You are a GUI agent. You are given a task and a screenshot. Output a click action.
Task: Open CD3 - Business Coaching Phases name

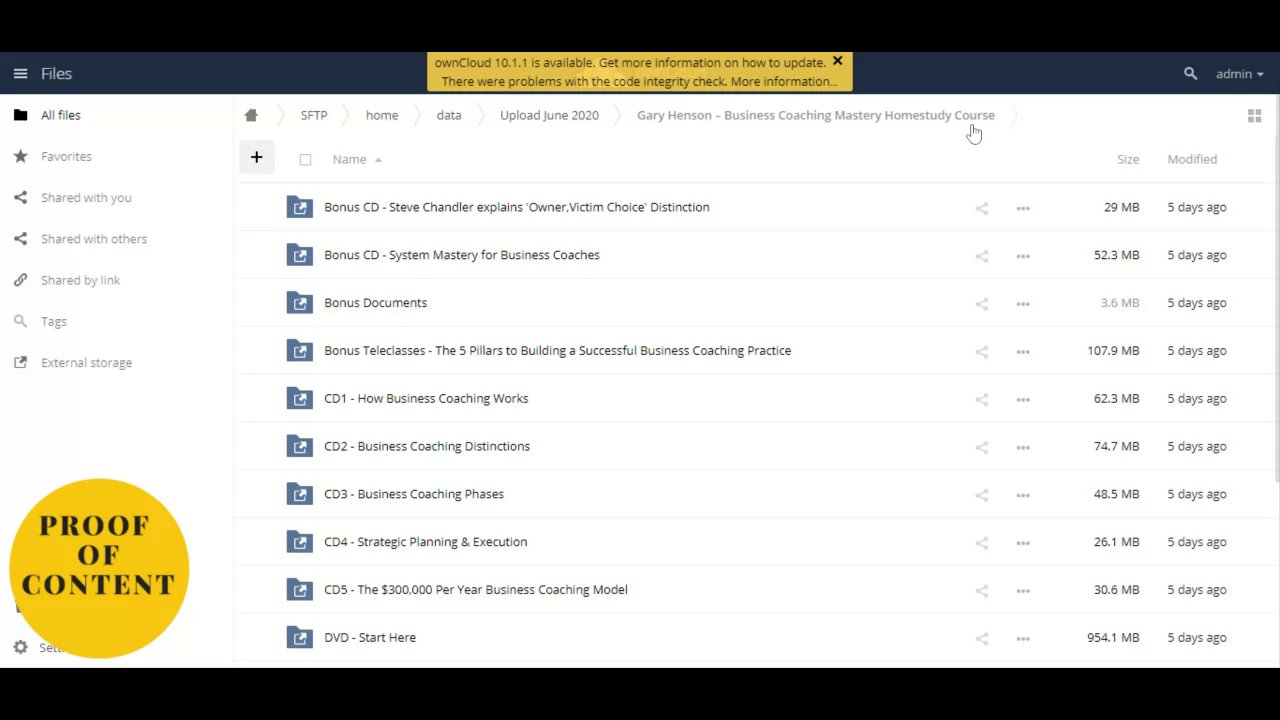pos(414,494)
